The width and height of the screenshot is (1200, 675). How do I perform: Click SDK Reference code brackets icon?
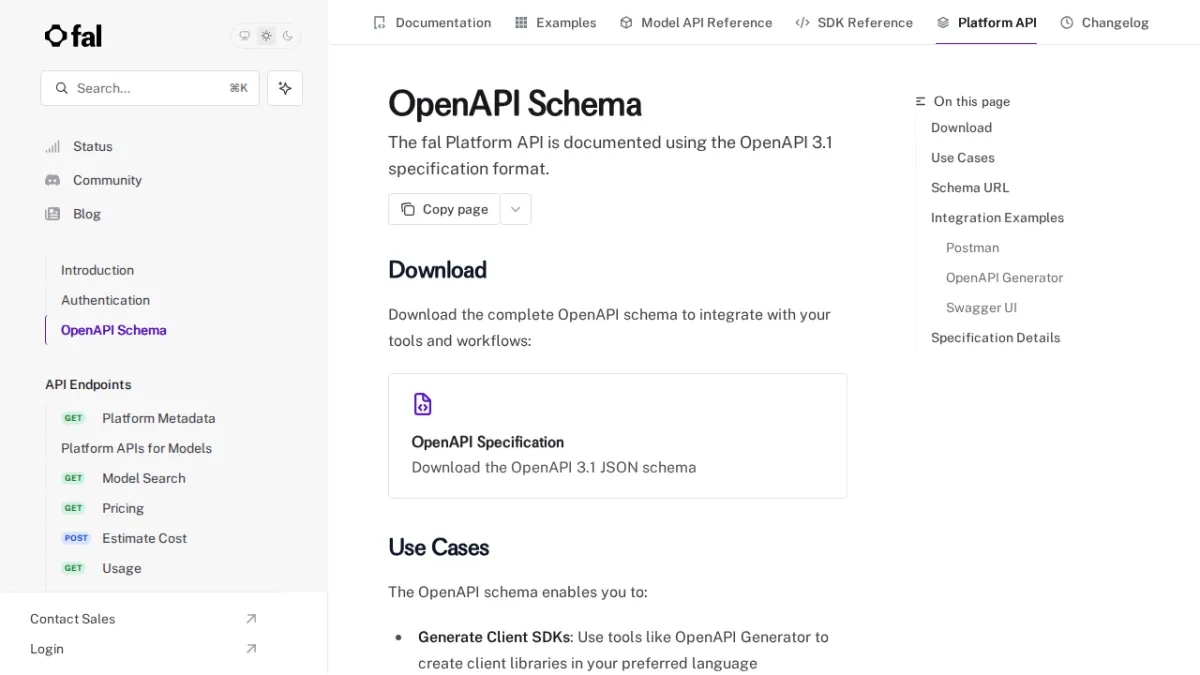[802, 22]
